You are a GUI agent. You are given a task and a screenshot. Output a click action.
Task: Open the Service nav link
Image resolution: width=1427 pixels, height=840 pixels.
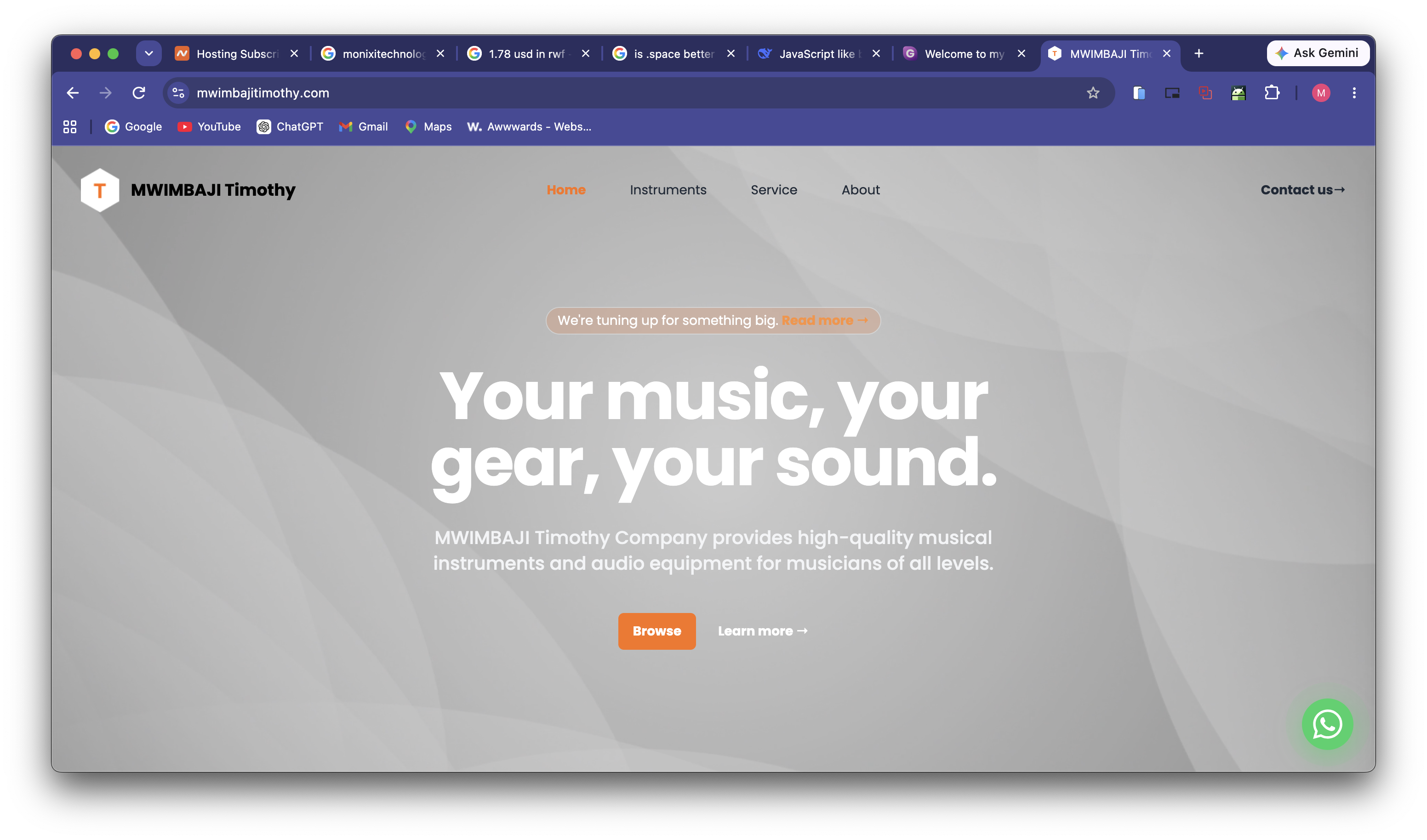coord(774,190)
